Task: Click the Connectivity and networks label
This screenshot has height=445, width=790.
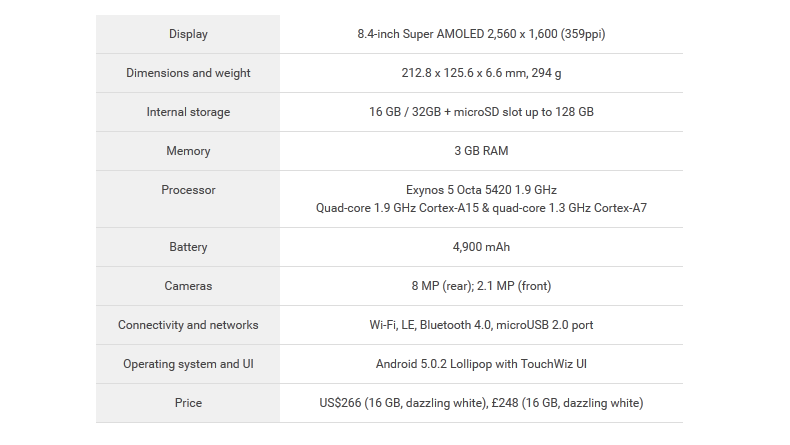Action: (x=188, y=325)
